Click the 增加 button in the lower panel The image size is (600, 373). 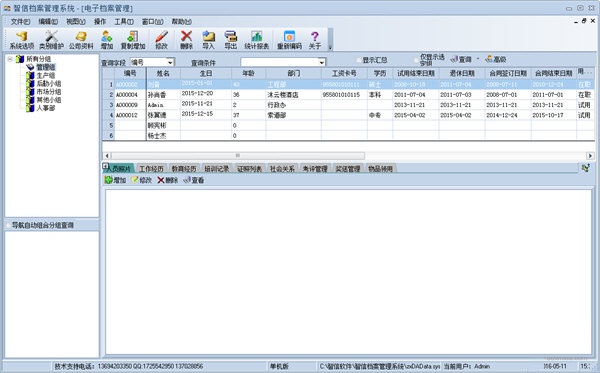(x=115, y=180)
